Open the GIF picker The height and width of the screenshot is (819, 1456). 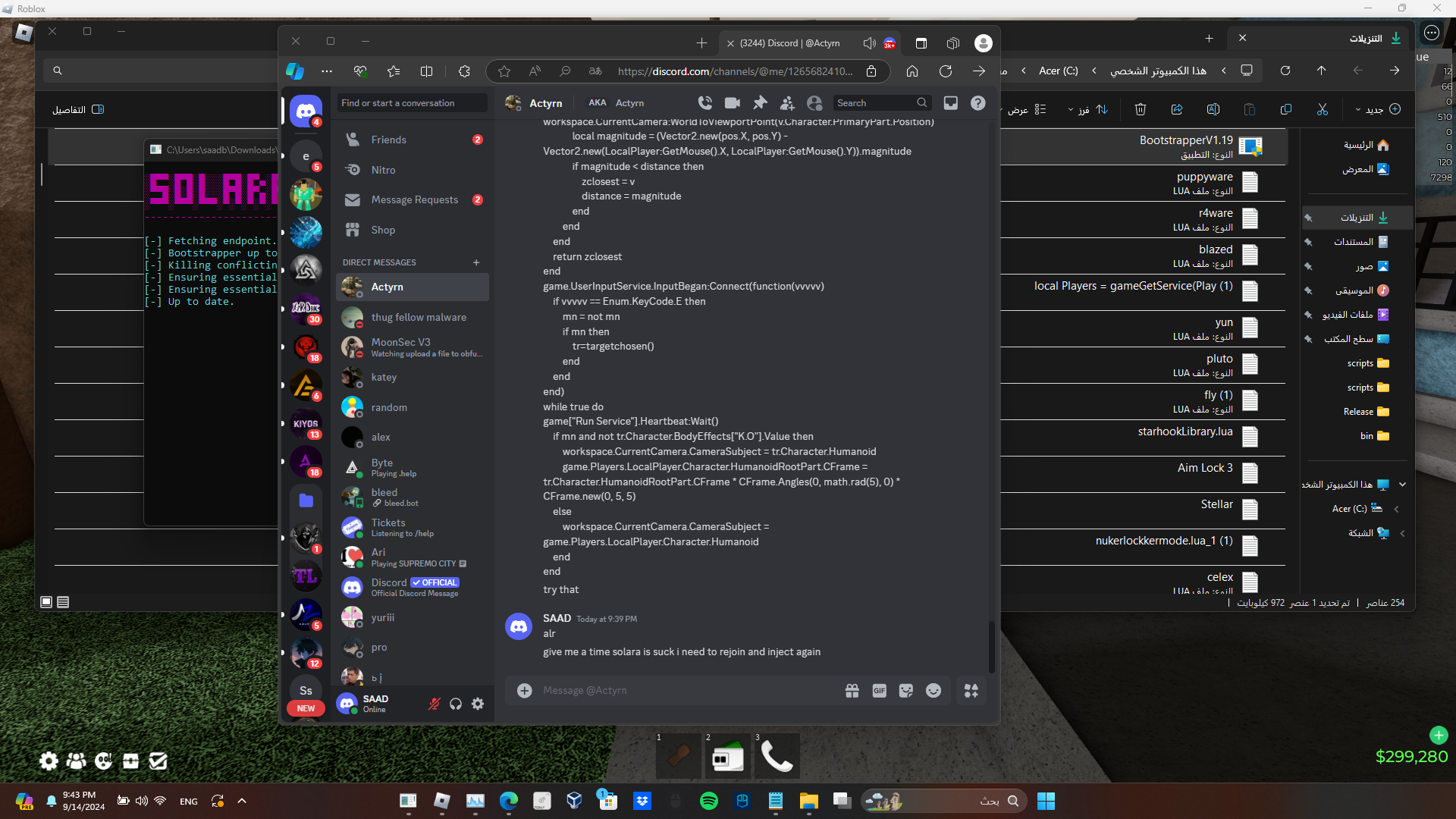pos(879,691)
